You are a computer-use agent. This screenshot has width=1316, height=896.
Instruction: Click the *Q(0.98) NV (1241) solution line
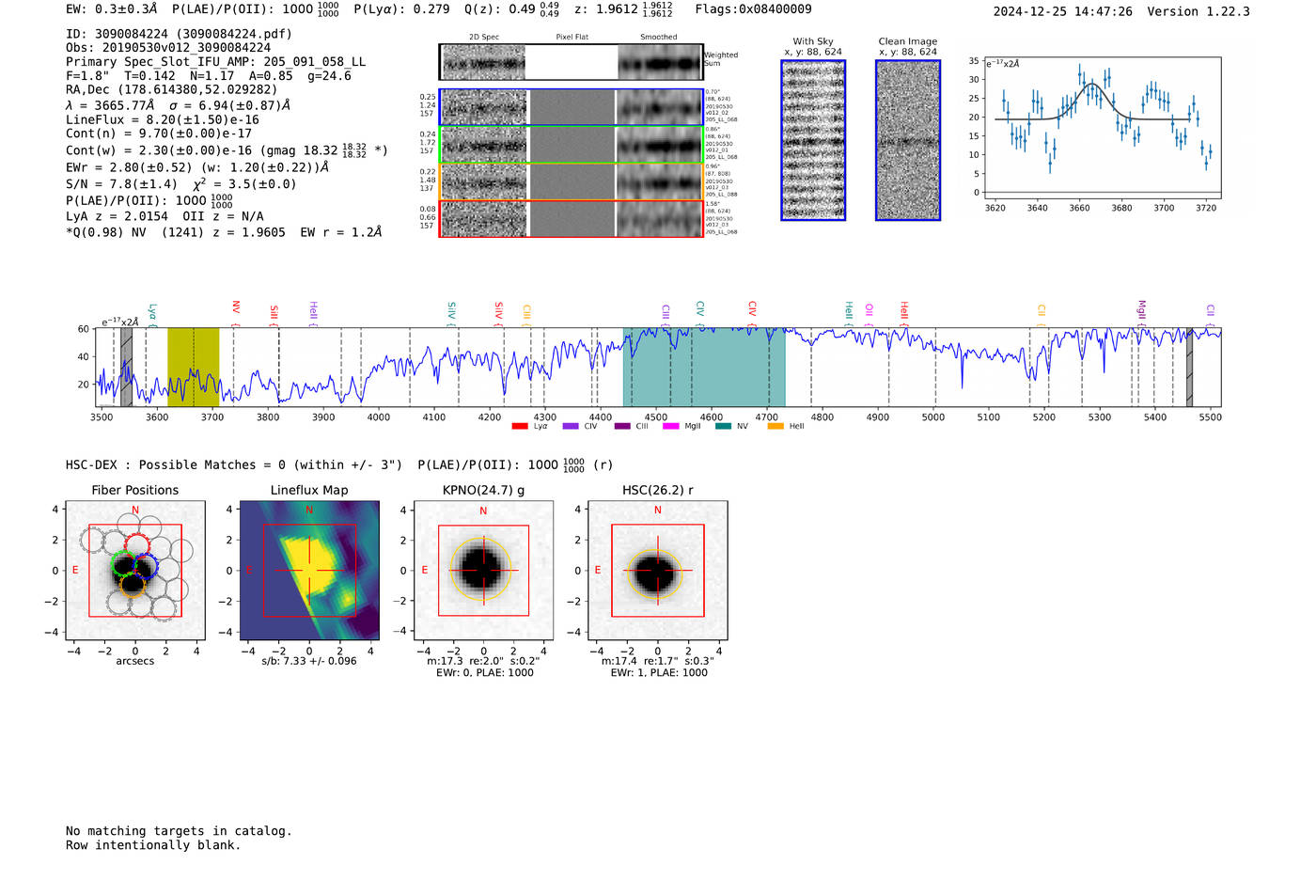[x=224, y=232]
